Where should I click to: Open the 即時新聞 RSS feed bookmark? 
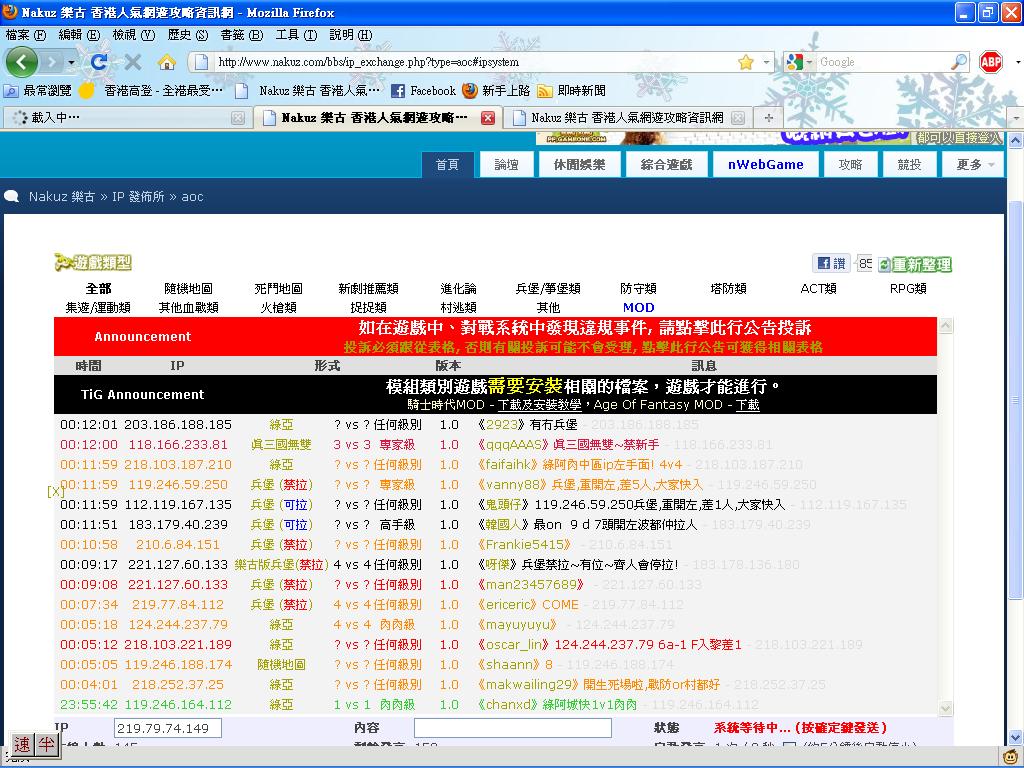[571, 91]
